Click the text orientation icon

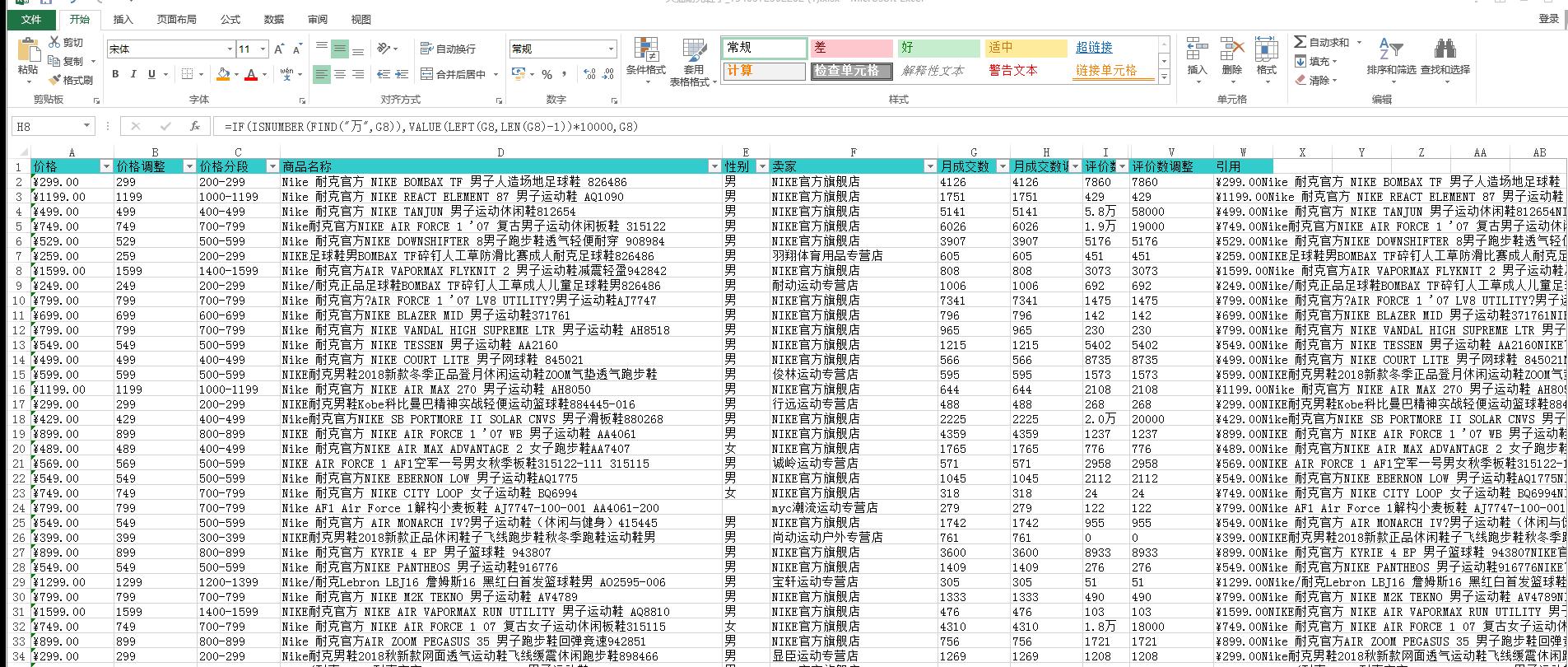point(384,49)
